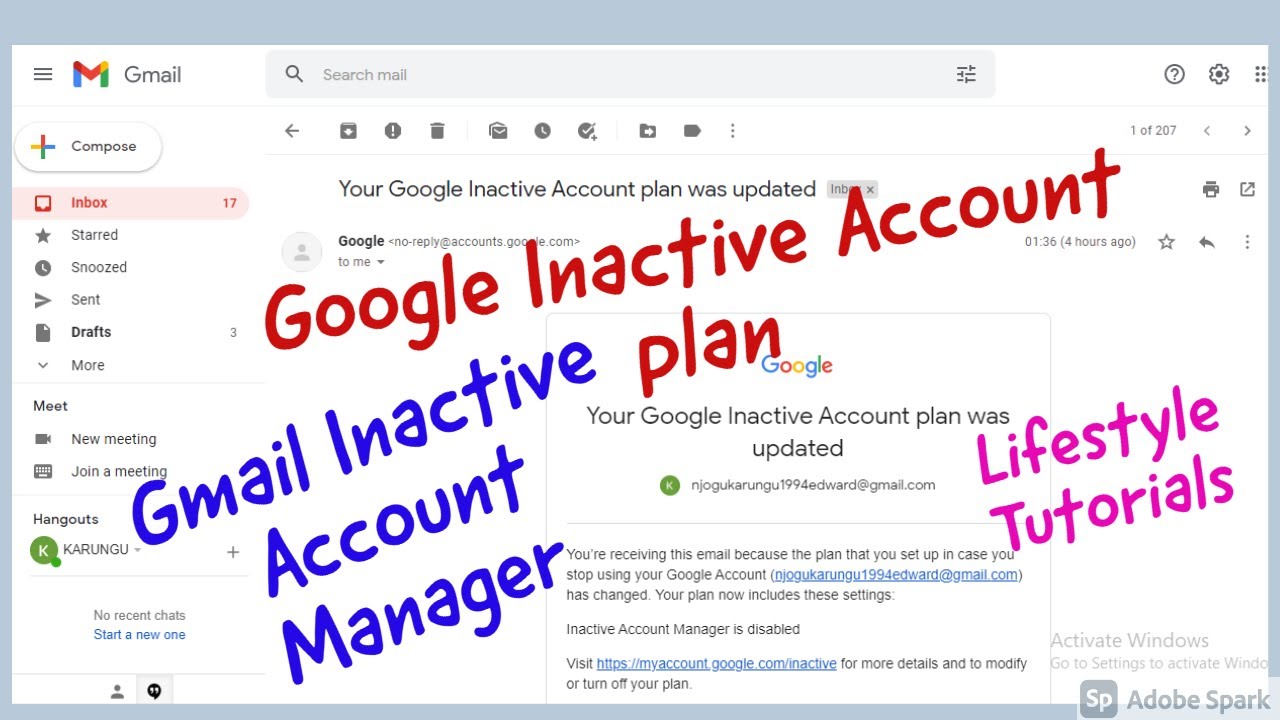The width and height of the screenshot is (1280, 720).
Task: Reply to the Google message
Action: (1207, 242)
